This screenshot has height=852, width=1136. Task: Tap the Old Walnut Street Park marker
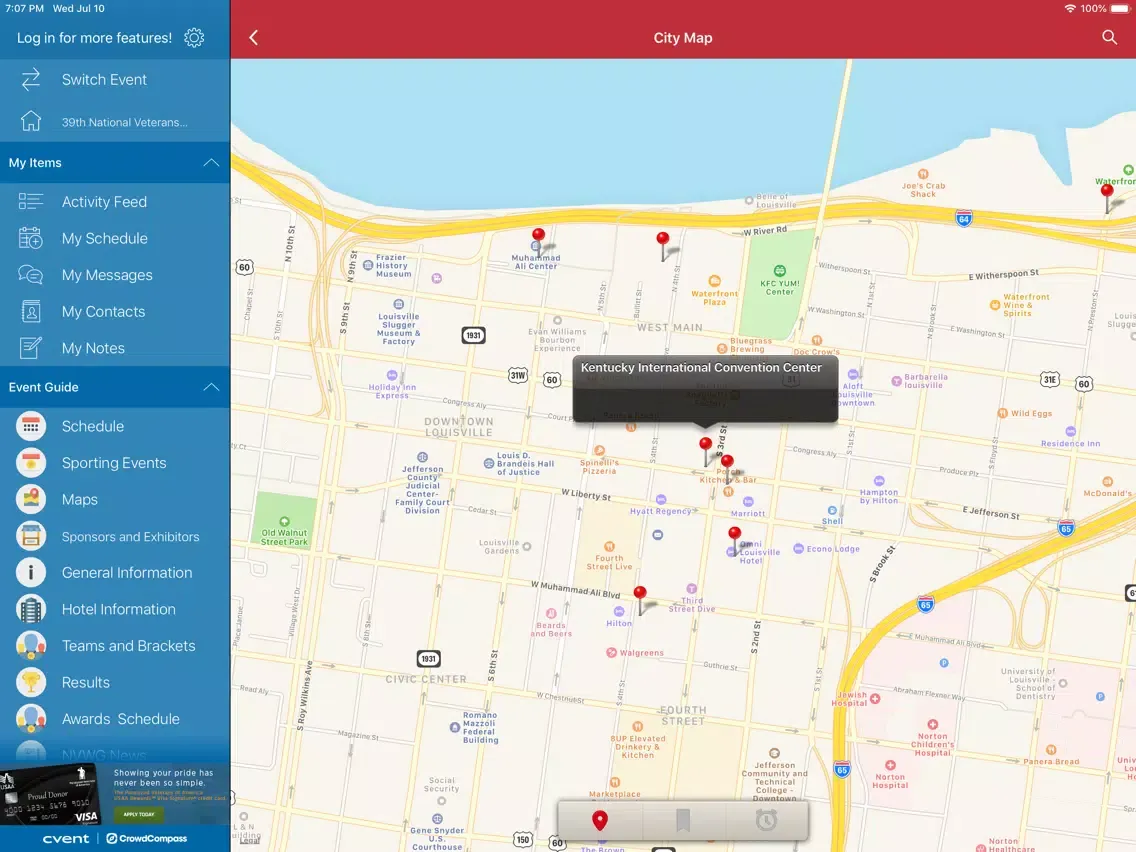click(x=285, y=522)
